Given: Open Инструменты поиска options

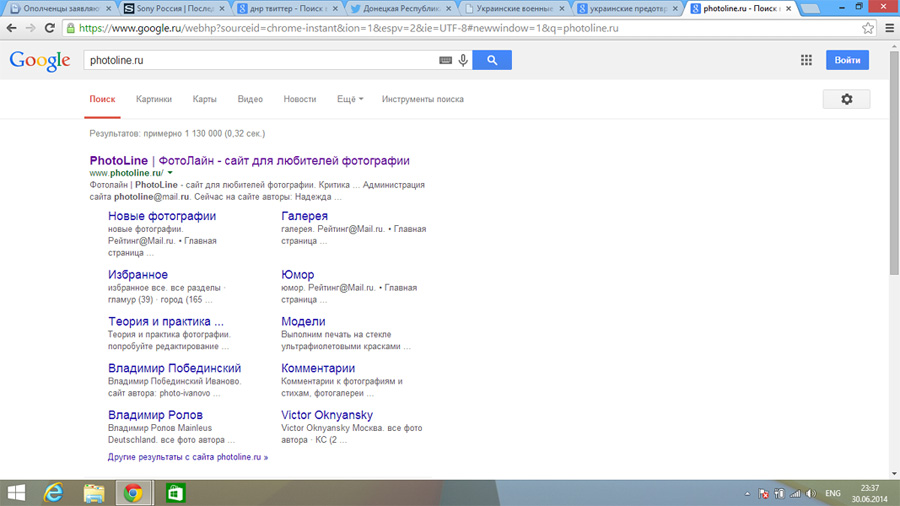Looking at the screenshot, I should coord(422,99).
